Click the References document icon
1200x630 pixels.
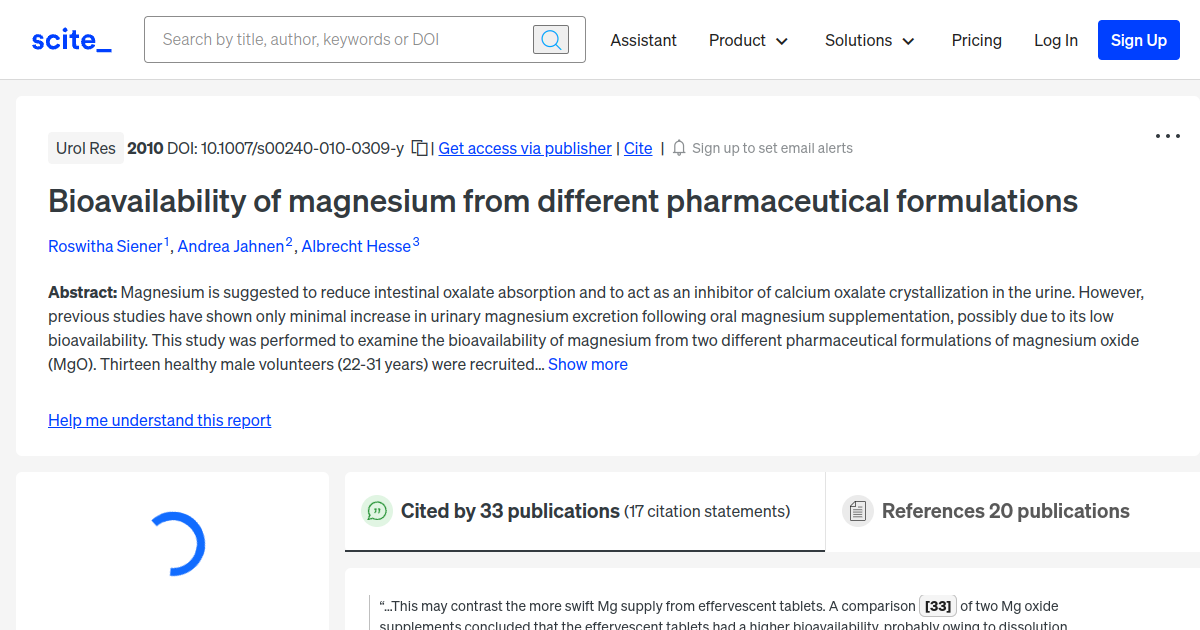click(x=857, y=511)
